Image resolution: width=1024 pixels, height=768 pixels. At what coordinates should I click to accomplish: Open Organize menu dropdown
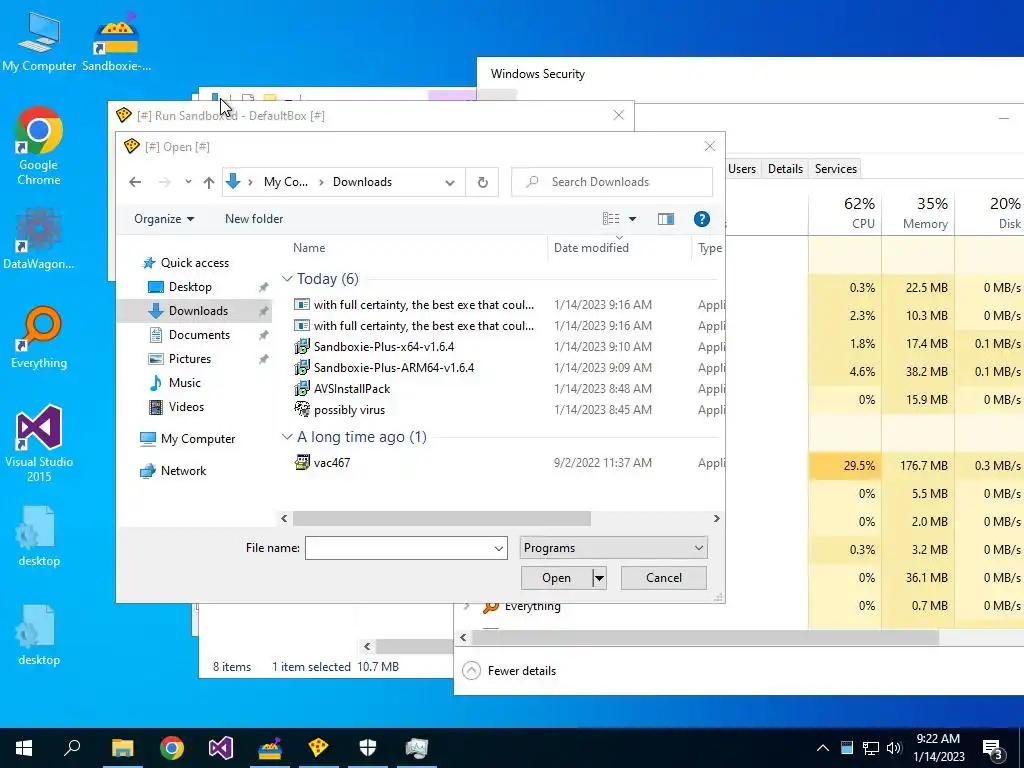click(x=164, y=219)
